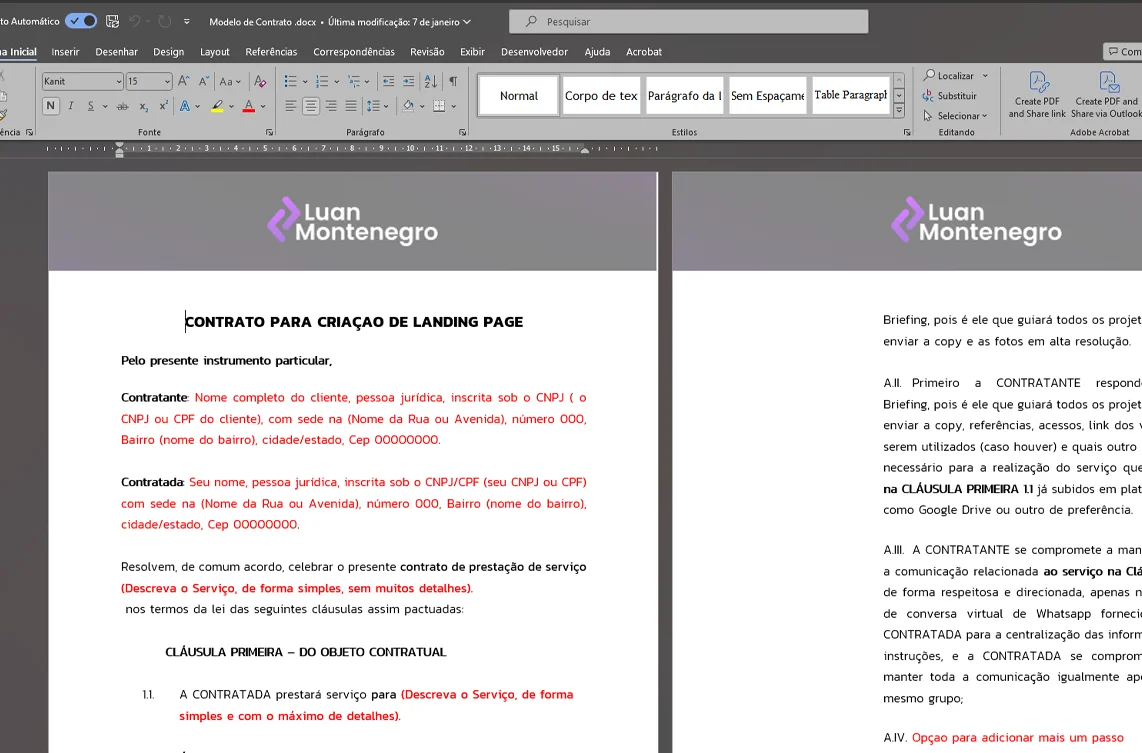Click the paragraph shading paint bucket icon
Screen dimensions: 1142x753
(x=408, y=106)
